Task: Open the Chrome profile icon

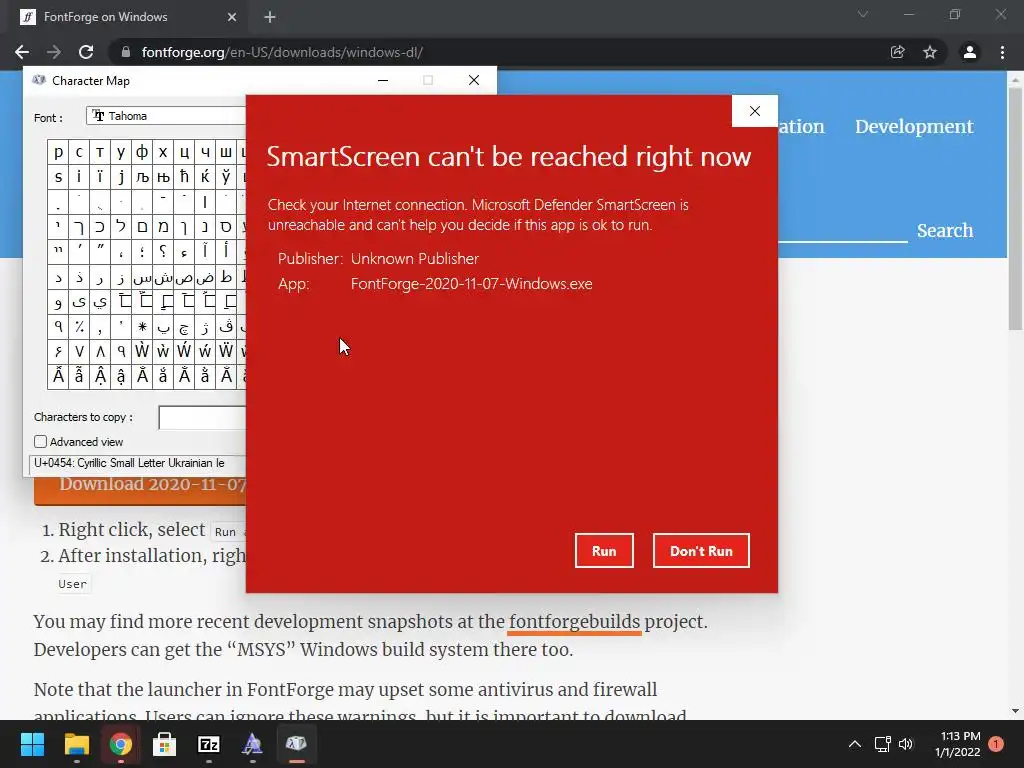Action: tap(970, 52)
